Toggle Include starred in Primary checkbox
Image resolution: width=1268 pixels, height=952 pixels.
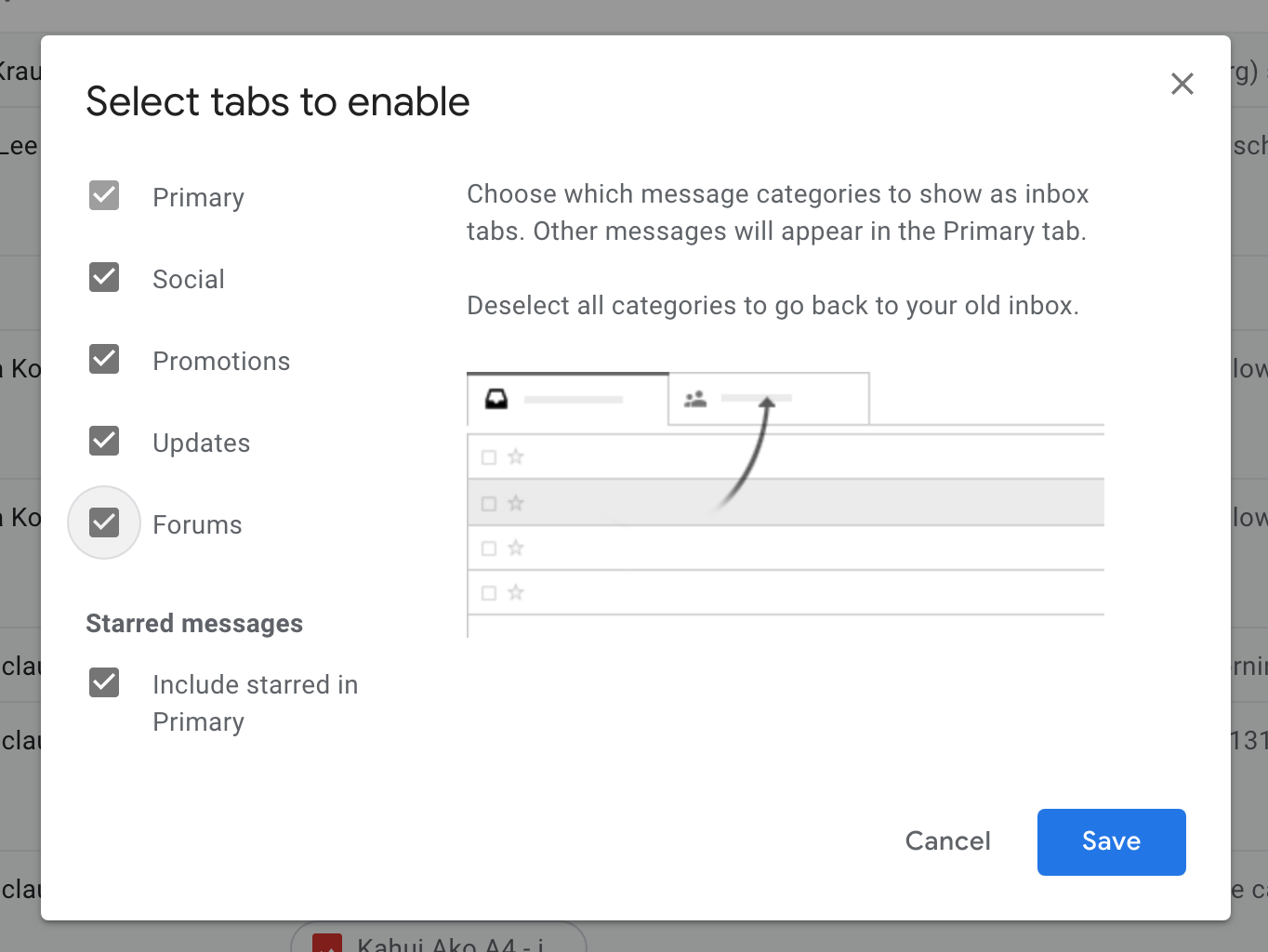104,682
